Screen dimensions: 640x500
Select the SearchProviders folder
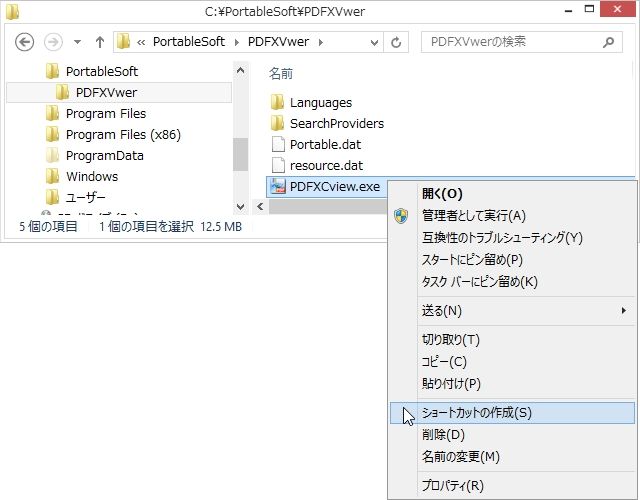337,124
